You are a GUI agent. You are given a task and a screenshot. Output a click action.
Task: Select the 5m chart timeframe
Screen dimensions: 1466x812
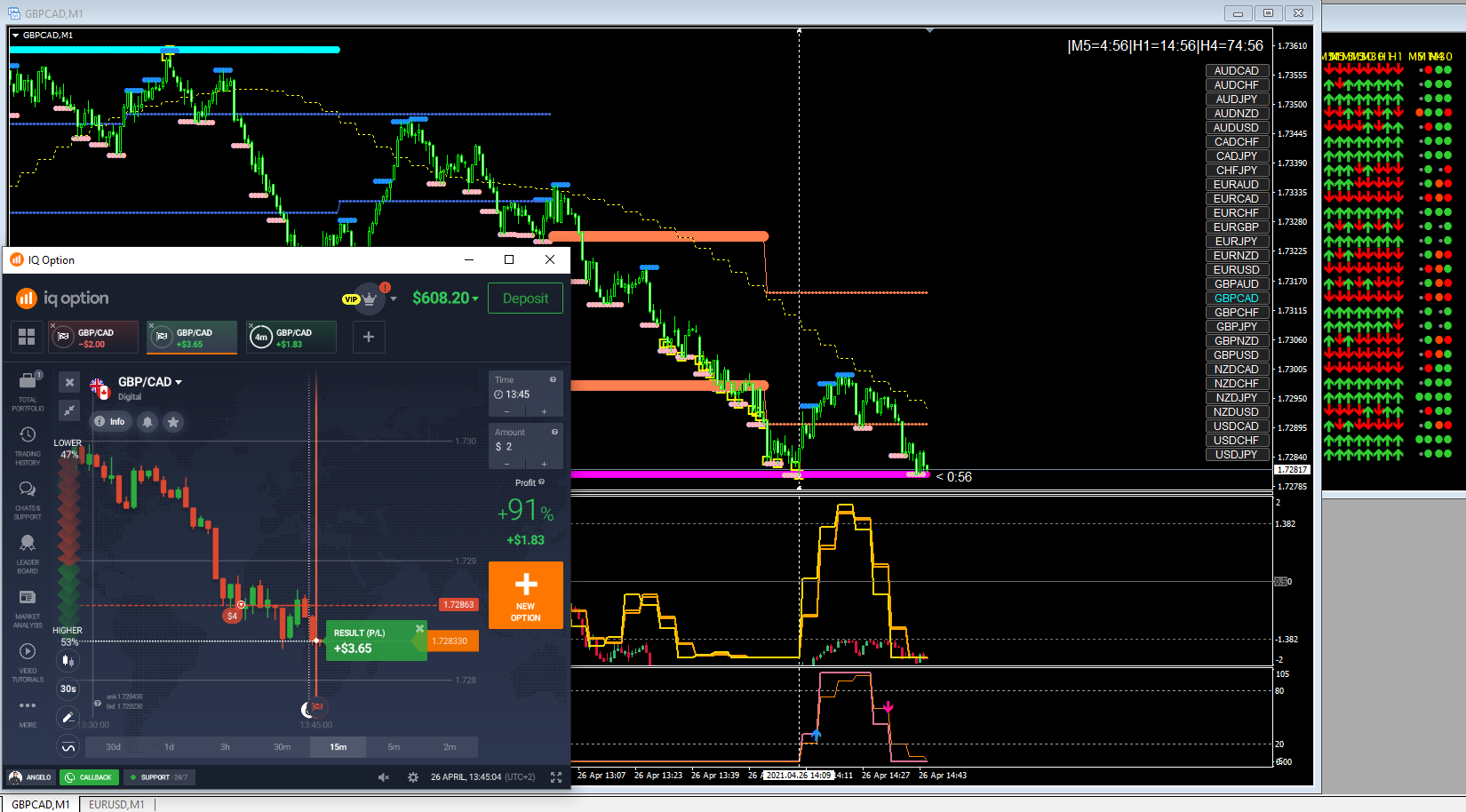click(394, 747)
